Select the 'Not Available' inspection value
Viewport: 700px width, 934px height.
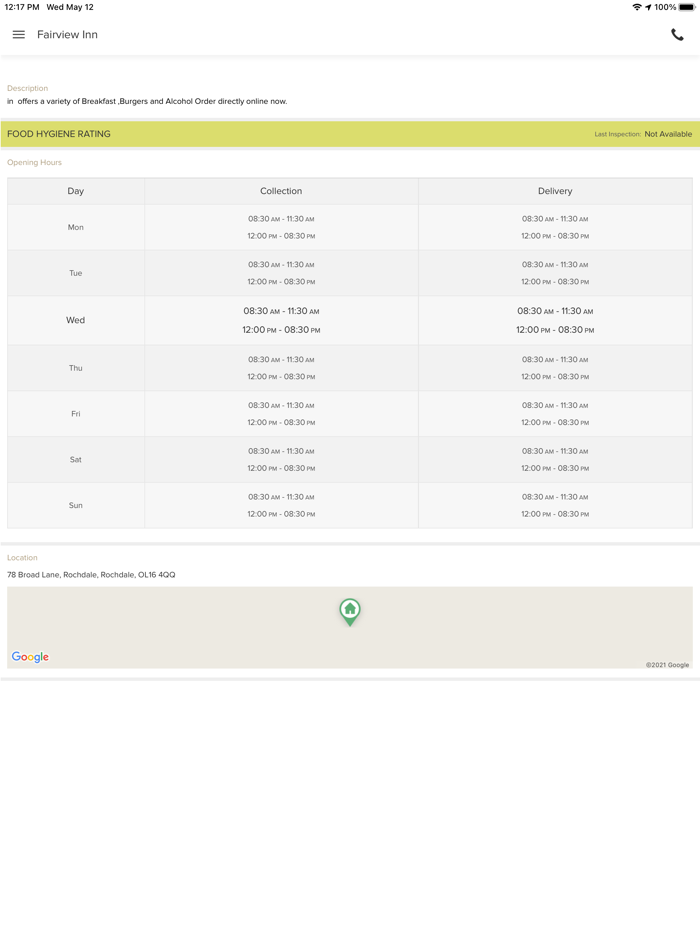(x=668, y=134)
